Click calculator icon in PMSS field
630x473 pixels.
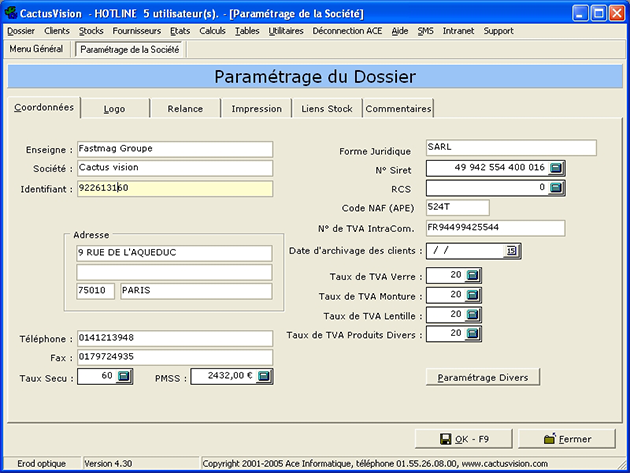tap(263, 377)
